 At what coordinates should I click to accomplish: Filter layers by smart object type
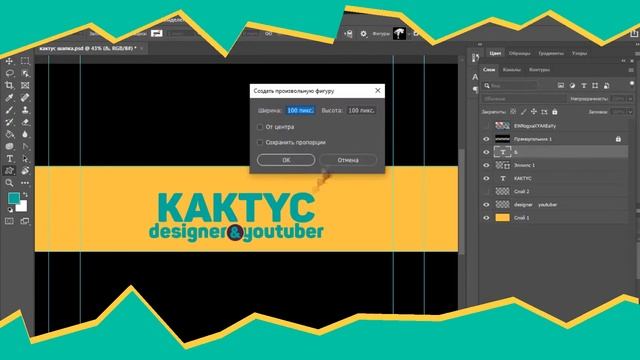[607, 85]
